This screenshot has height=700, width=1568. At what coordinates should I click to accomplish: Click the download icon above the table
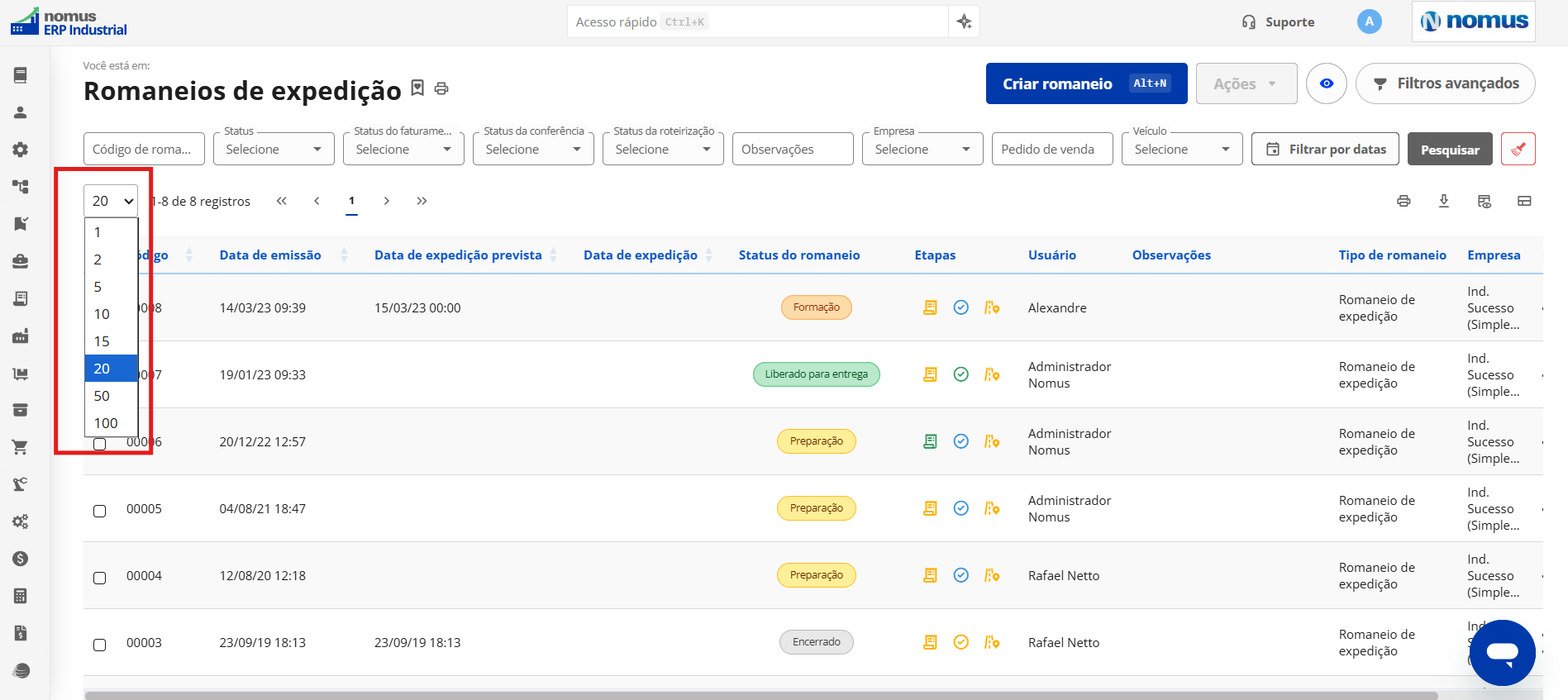(1444, 201)
